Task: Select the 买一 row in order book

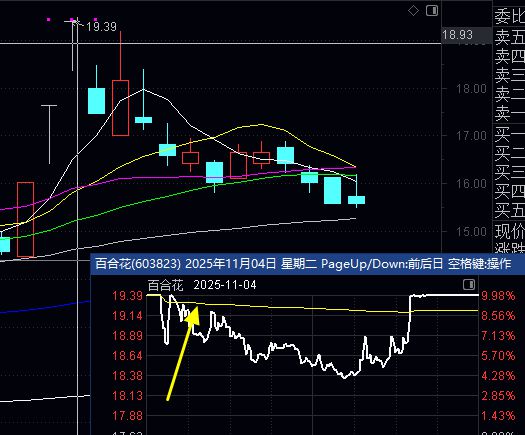Action: [x=510, y=134]
